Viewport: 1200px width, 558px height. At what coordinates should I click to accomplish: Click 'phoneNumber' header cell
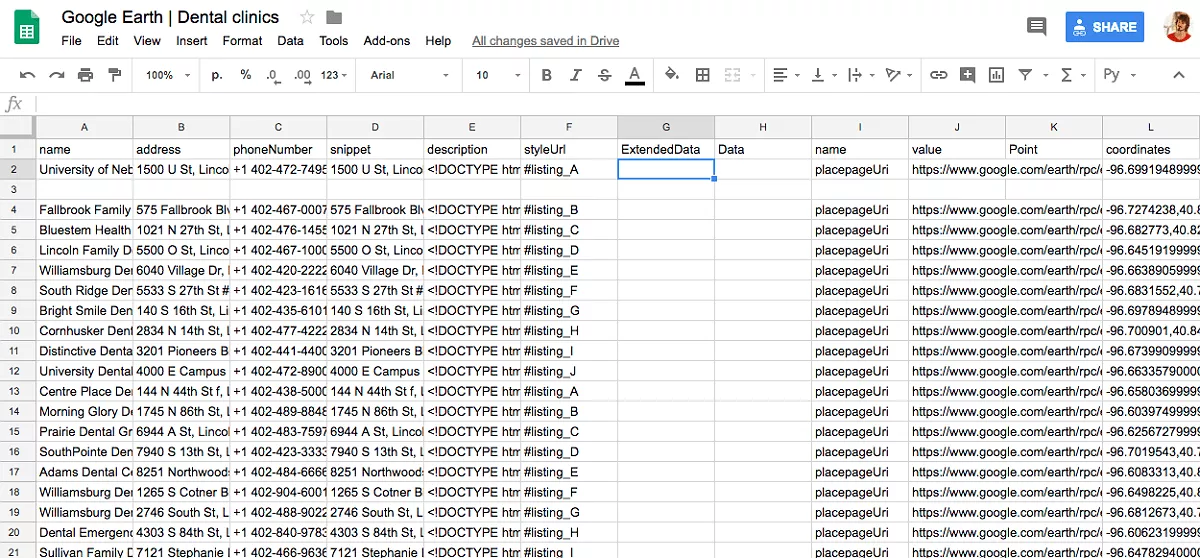[x=278, y=149]
